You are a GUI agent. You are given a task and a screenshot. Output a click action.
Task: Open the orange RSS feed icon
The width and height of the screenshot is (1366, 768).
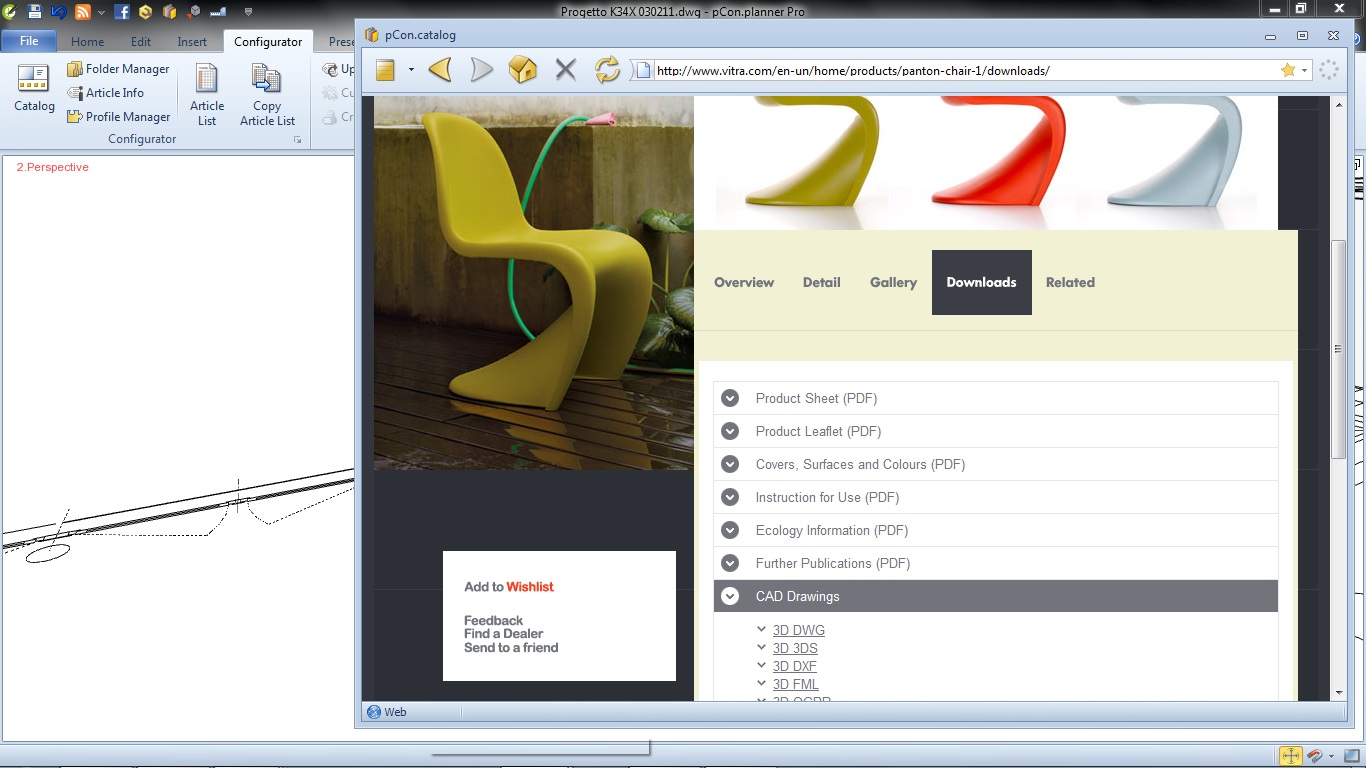[x=83, y=12]
